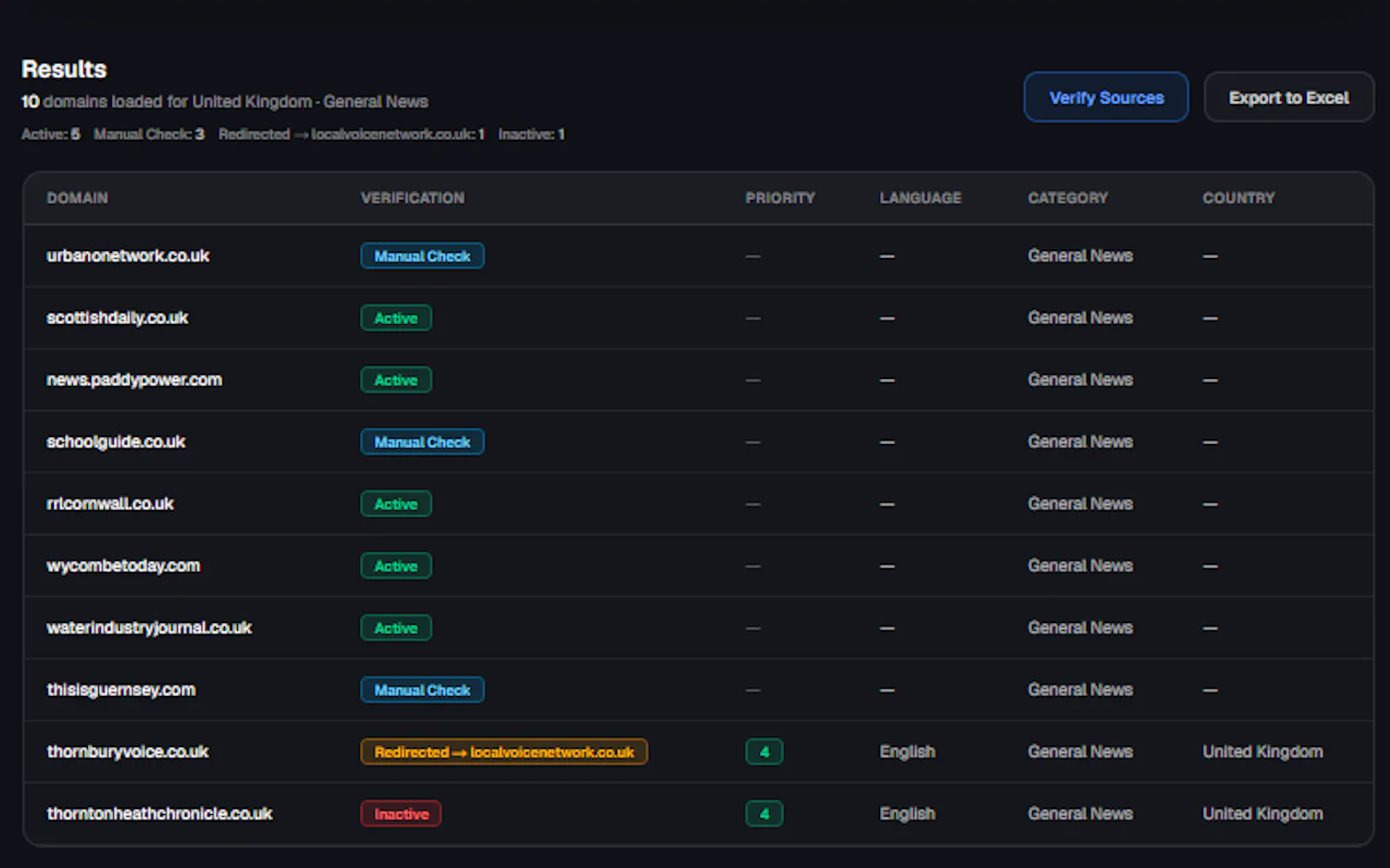Click the VERIFICATION column header

pyautogui.click(x=413, y=198)
